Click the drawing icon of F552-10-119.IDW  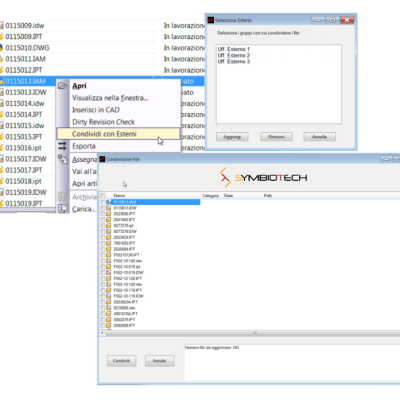[x=108, y=296]
